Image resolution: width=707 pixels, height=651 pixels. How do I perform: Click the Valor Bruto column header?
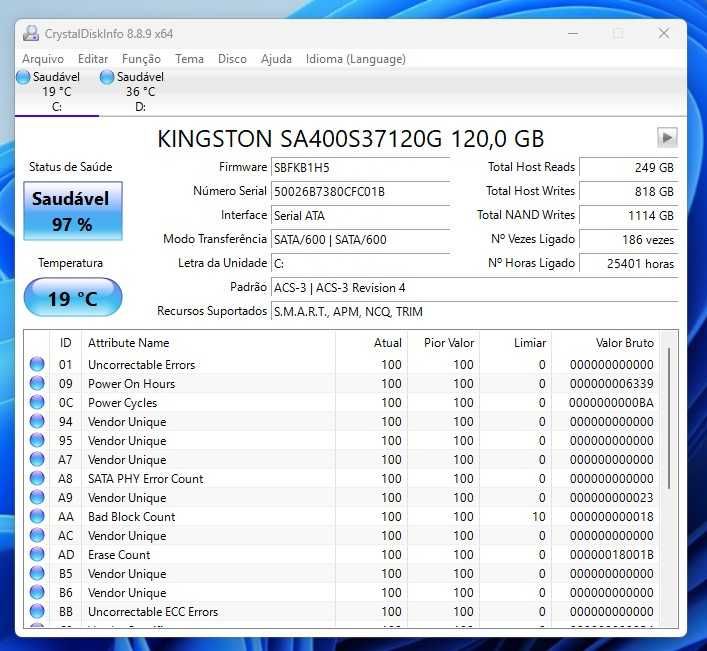(x=606, y=343)
